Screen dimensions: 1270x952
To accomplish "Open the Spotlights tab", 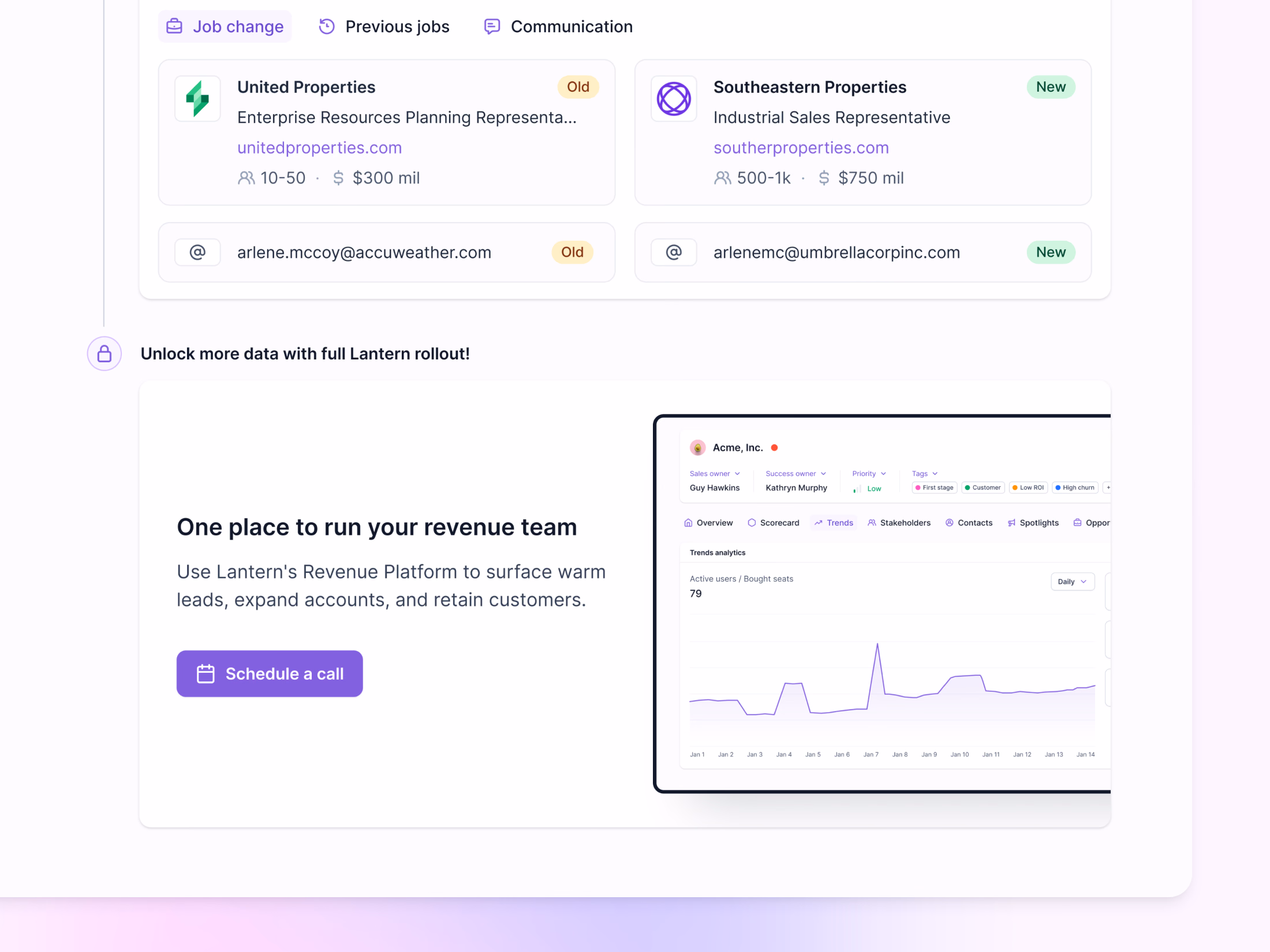I will pyautogui.click(x=1033, y=523).
